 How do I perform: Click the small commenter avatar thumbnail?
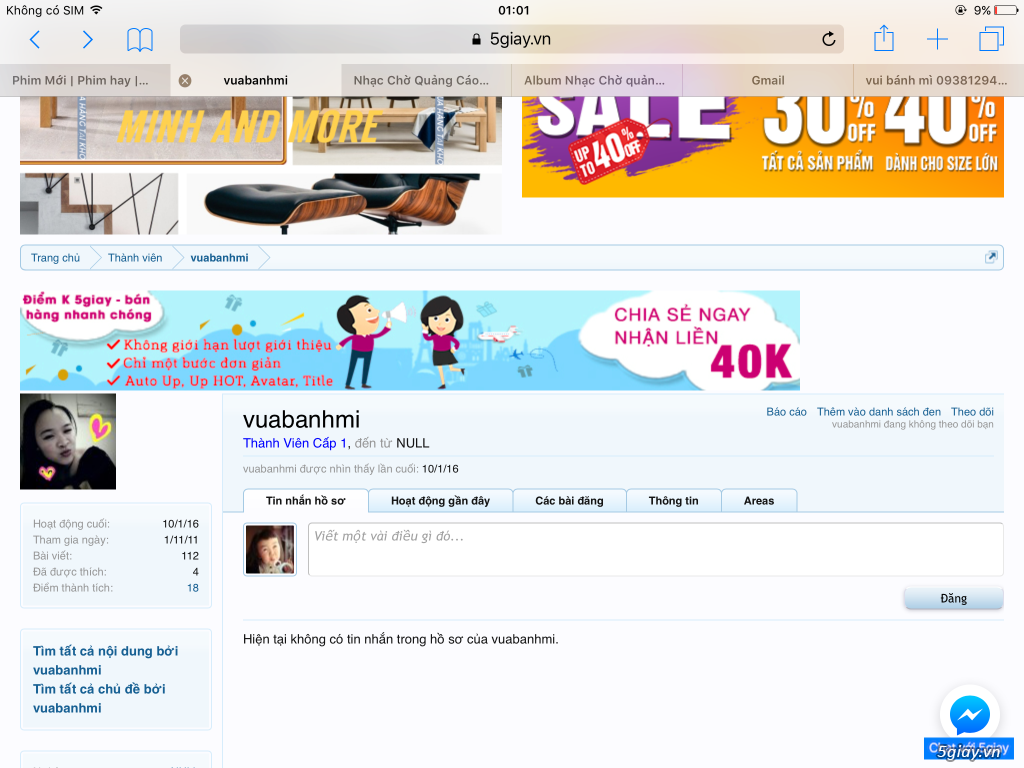(x=270, y=549)
